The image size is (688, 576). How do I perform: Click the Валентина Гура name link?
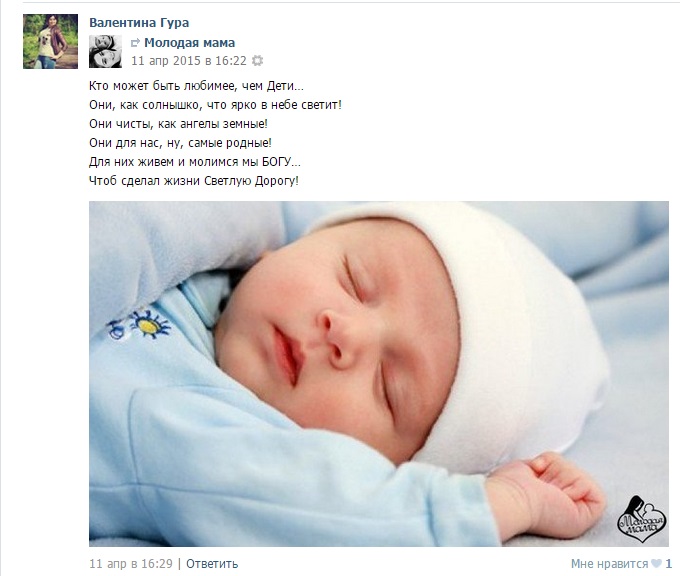[x=139, y=23]
